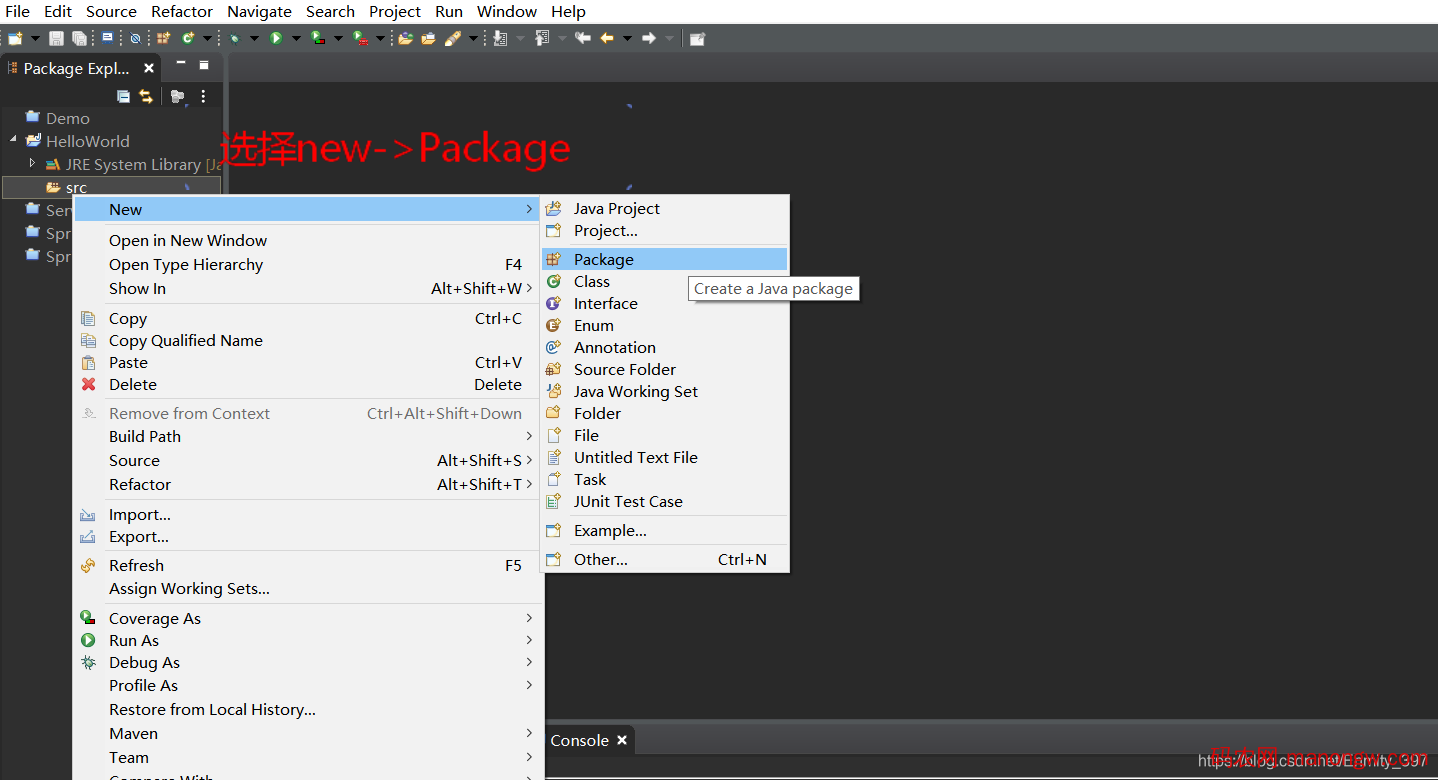Expand the JRE System Library node
Image resolution: width=1438 pixels, height=780 pixels.
[x=33, y=163]
